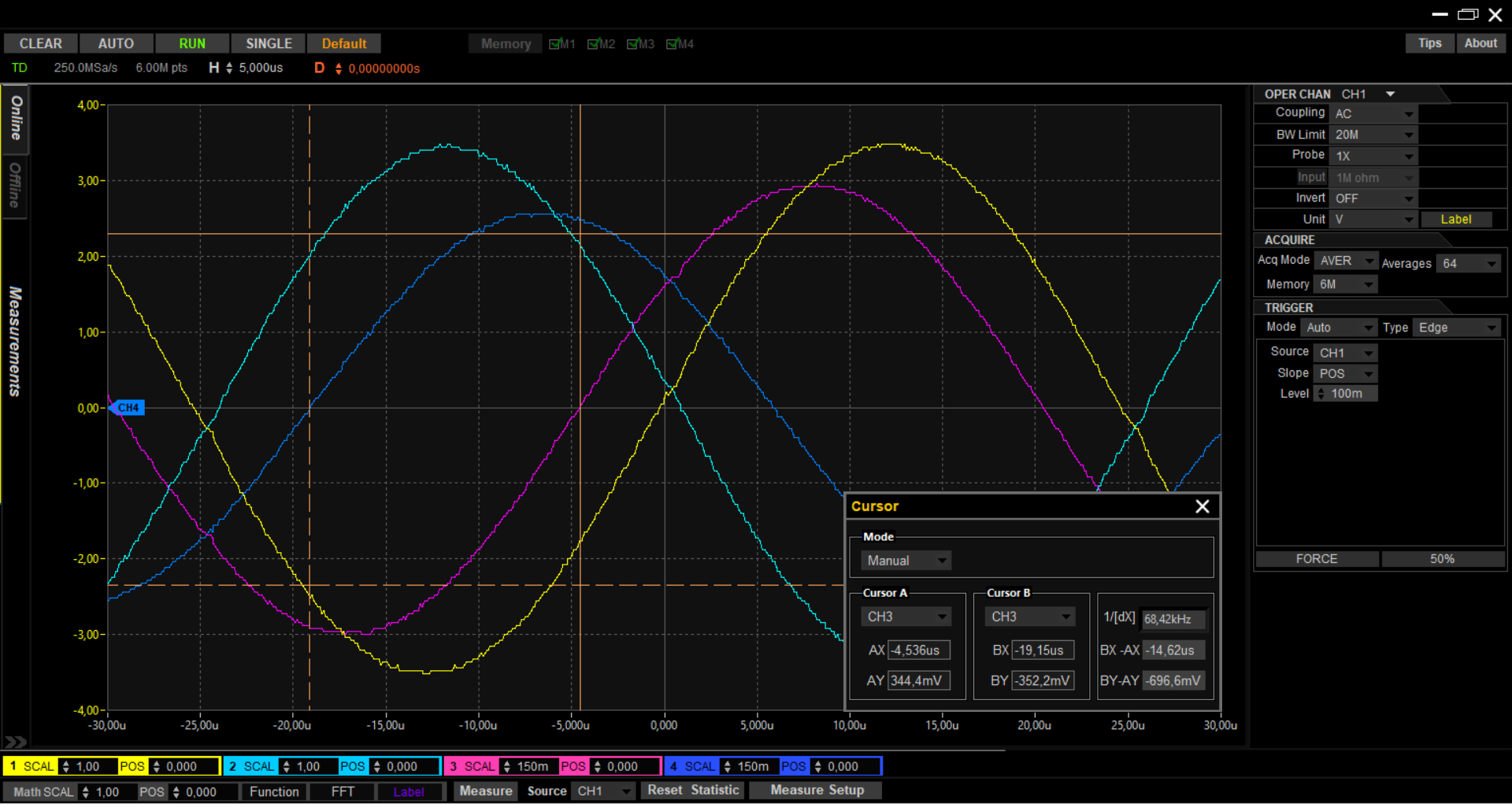
Task: Close the Cursor dialog
Action: pos(1203,506)
